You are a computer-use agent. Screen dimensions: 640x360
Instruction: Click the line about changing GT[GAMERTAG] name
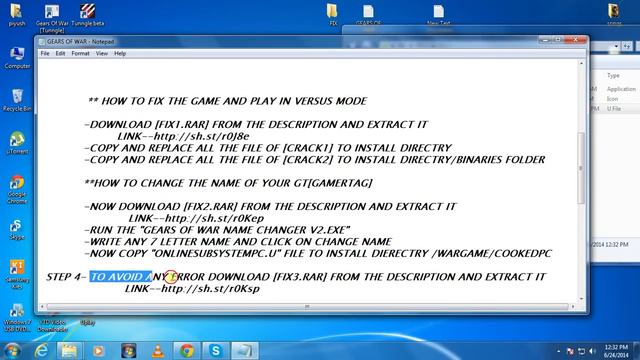229,183
